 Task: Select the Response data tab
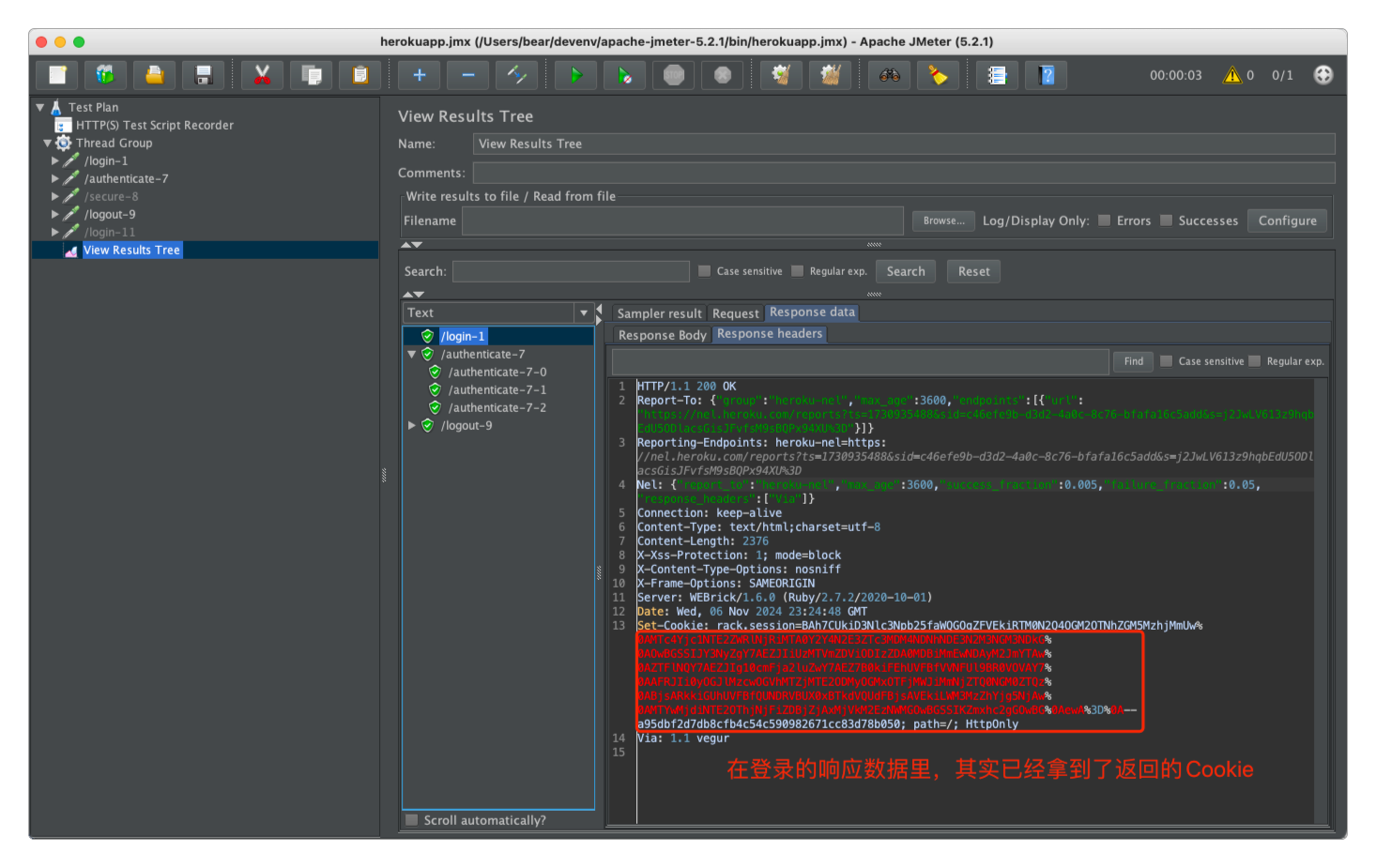click(812, 312)
